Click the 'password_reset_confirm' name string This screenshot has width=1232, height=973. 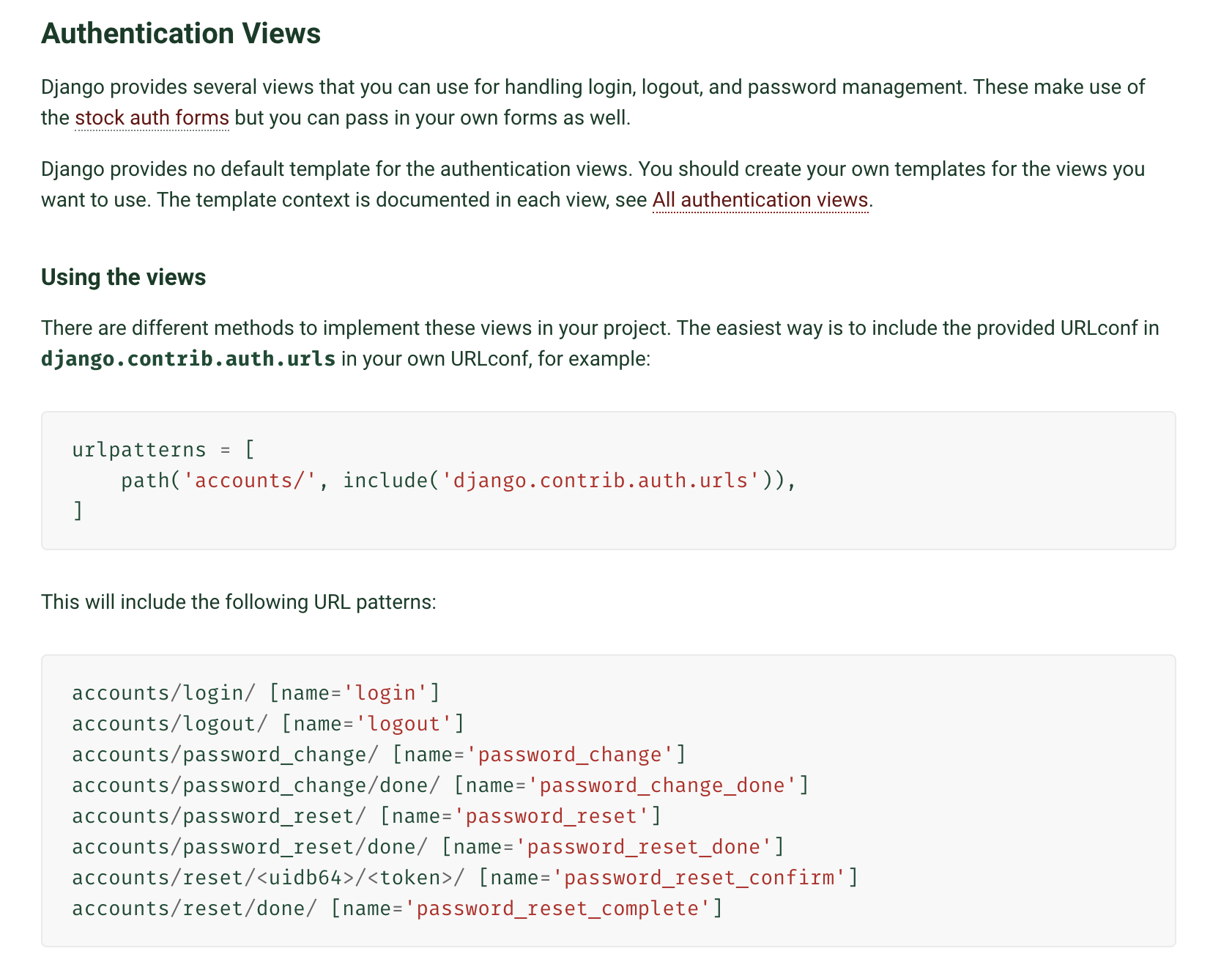[698, 877]
